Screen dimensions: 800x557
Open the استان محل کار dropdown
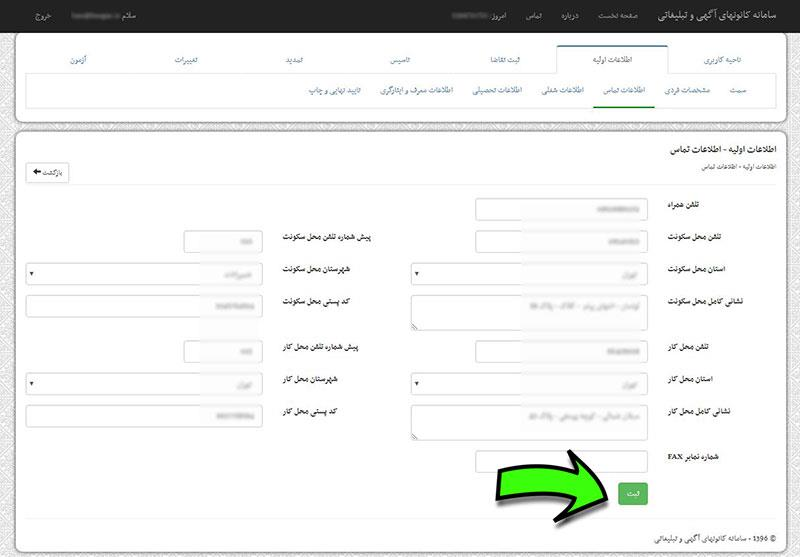coord(529,384)
